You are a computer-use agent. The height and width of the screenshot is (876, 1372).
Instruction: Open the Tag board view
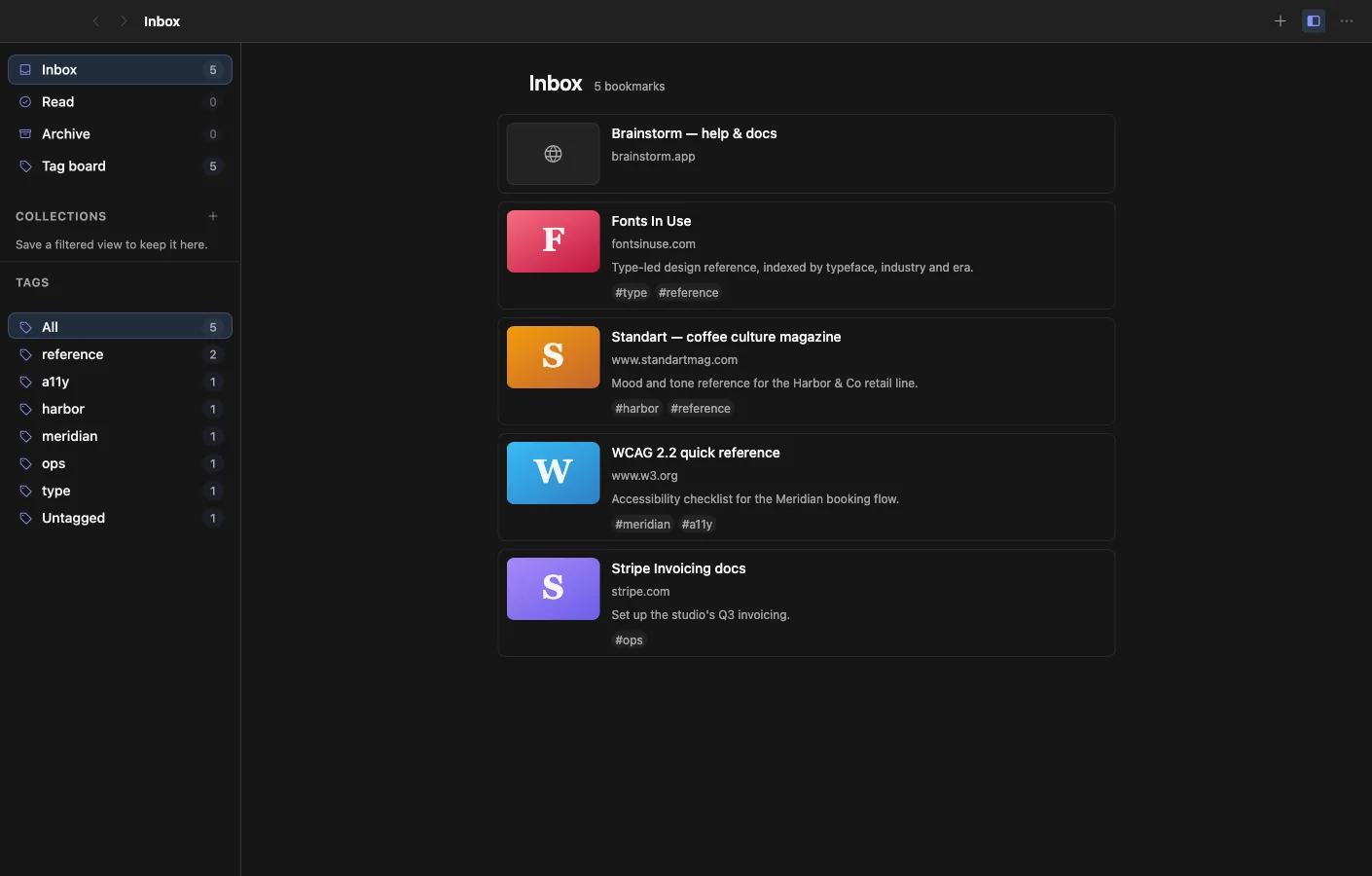click(120, 166)
